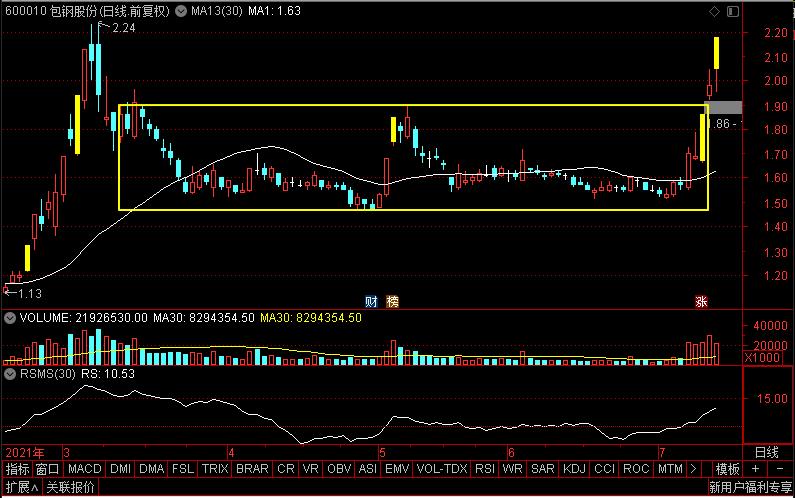Click the 40000 volume axis label
The height and width of the screenshot is (498, 795).
coord(771,326)
